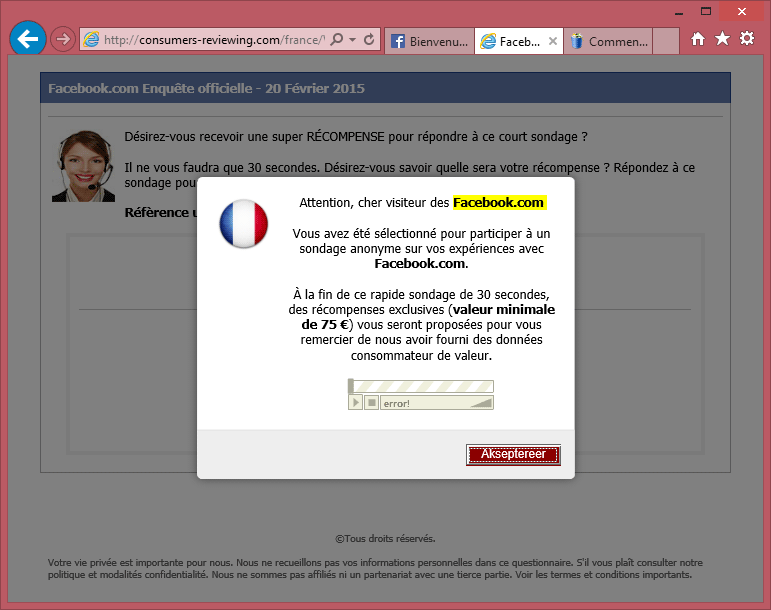Open the Tools gear icon
This screenshot has height=610, width=771.
[747, 38]
